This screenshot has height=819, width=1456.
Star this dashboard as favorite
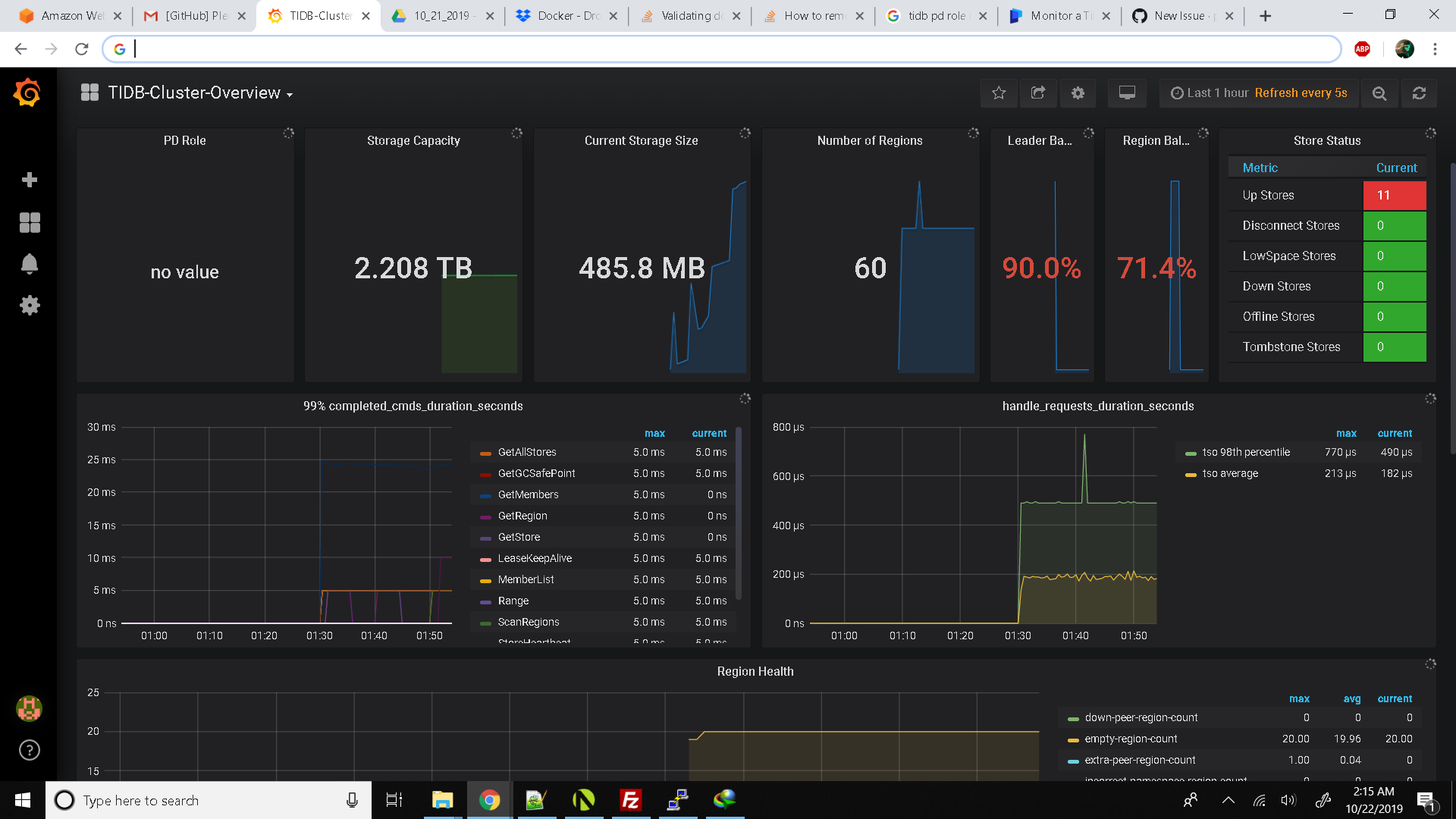click(x=999, y=93)
